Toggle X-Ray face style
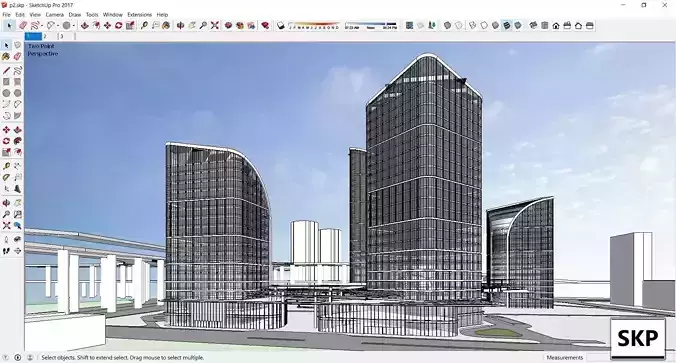This screenshot has width=676, height=363. pos(447,26)
